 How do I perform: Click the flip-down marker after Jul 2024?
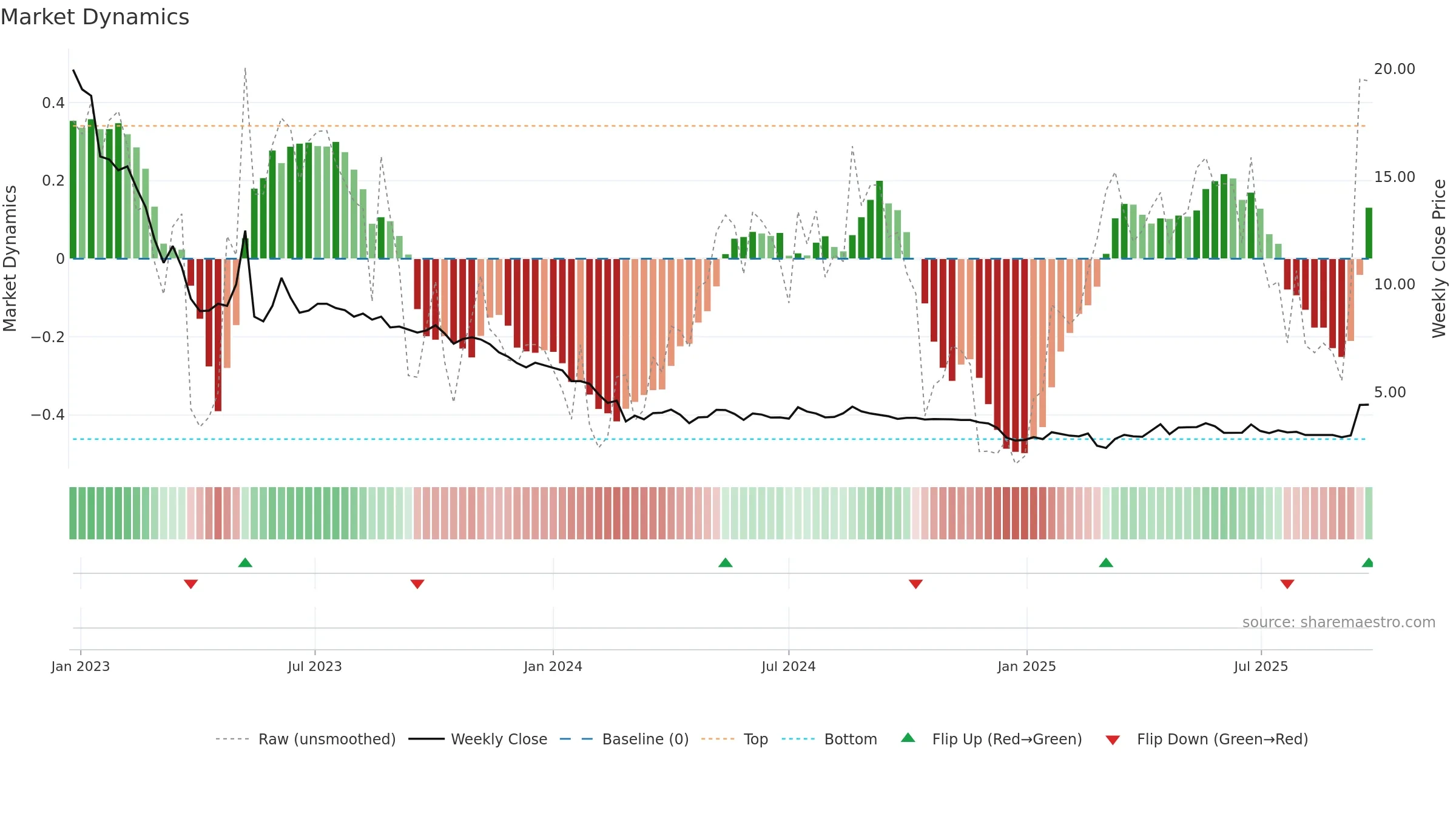916,584
